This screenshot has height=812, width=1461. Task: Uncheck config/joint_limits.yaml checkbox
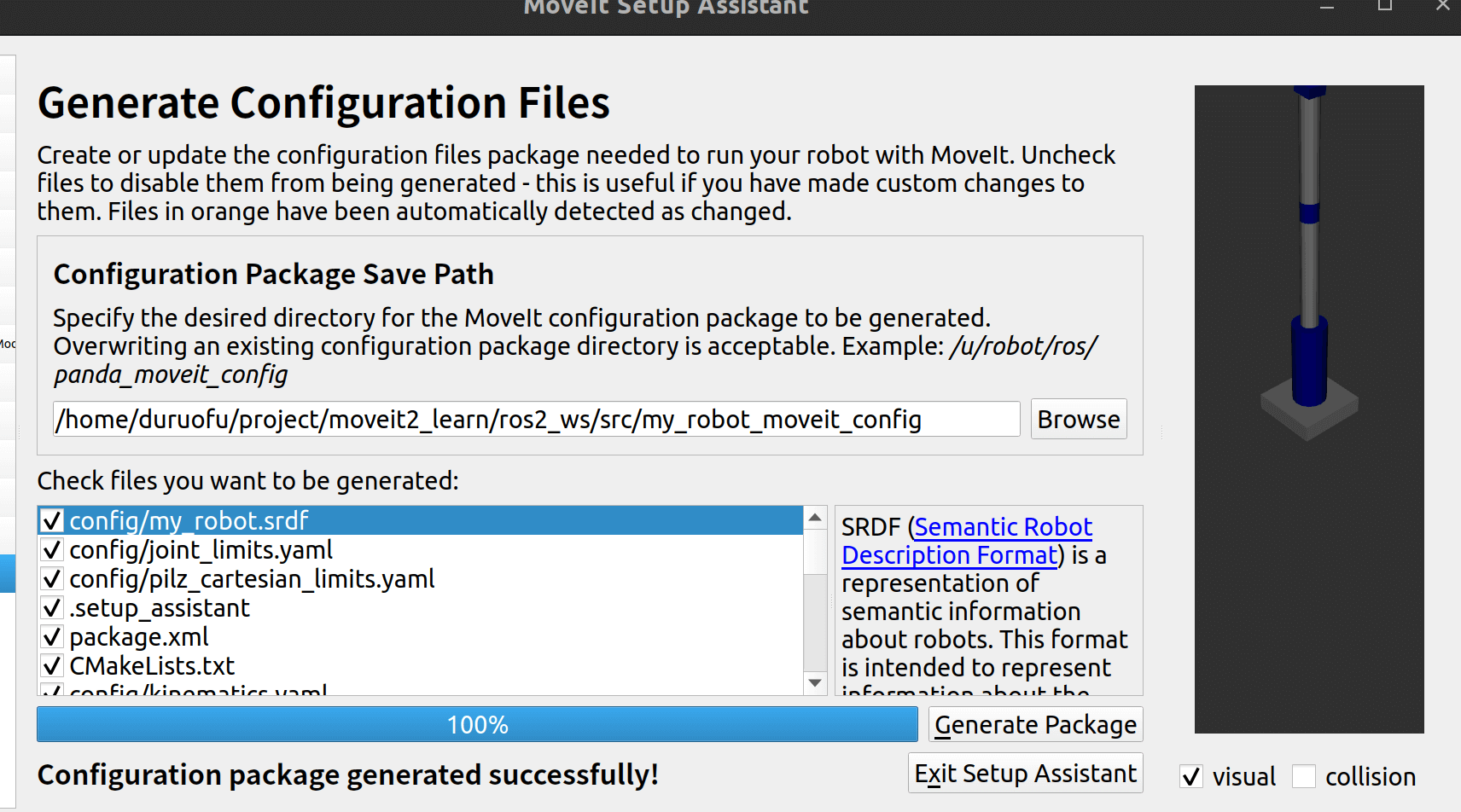(52, 549)
